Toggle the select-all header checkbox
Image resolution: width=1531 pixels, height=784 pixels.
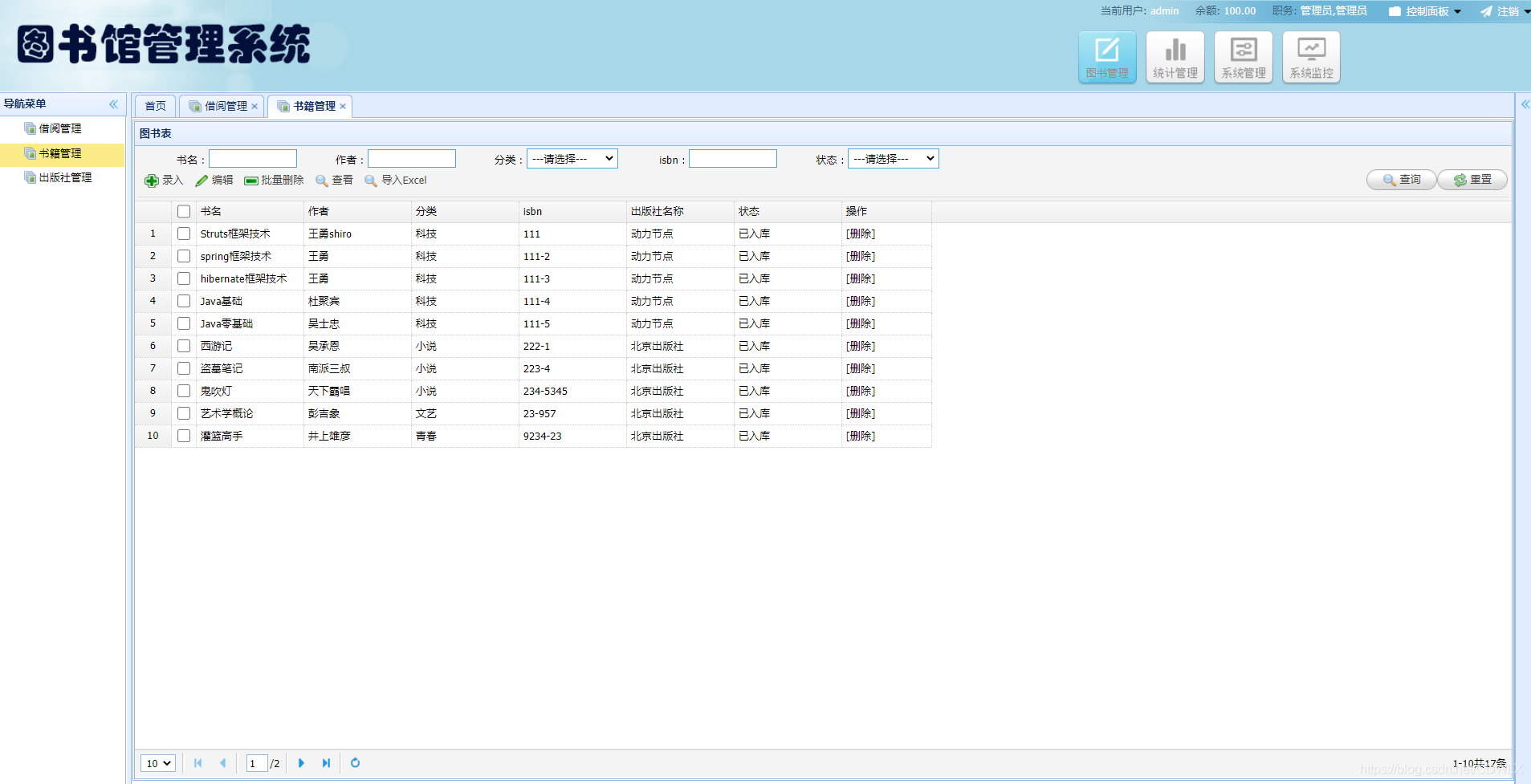(184, 212)
